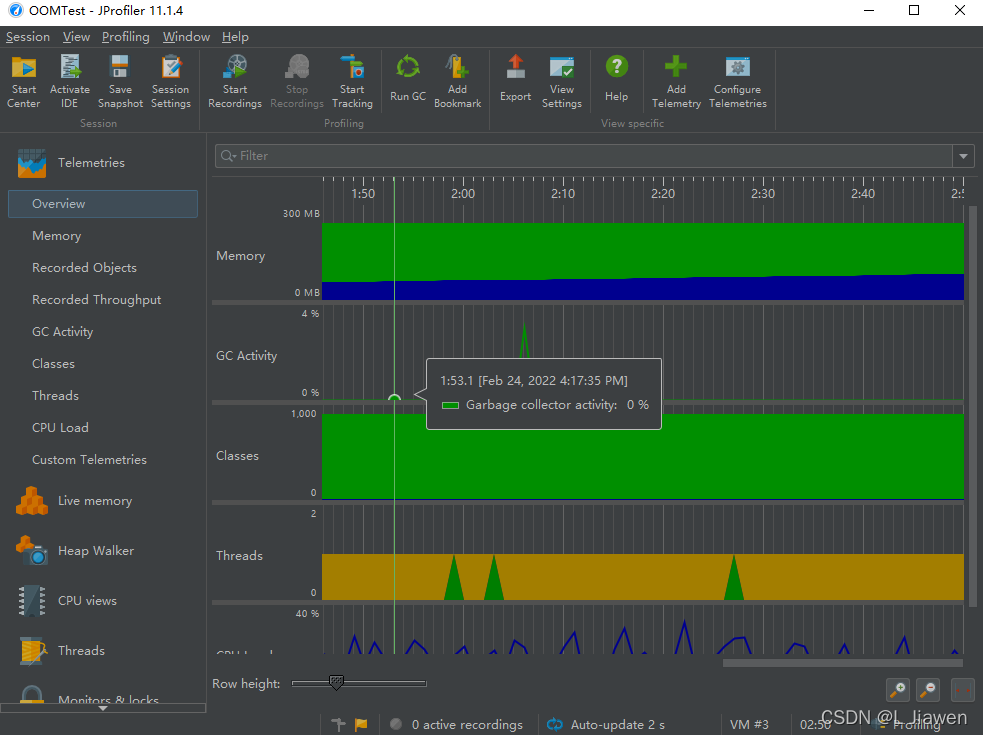The image size is (983, 735).
Task: Run GC now
Action: pyautogui.click(x=408, y=78)
